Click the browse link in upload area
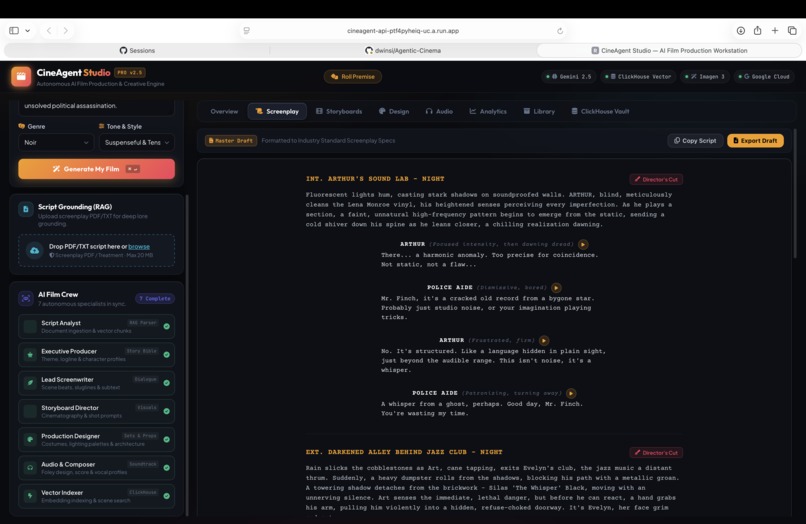Viewport: 806px width, 524px height. [x=139, y=247]
